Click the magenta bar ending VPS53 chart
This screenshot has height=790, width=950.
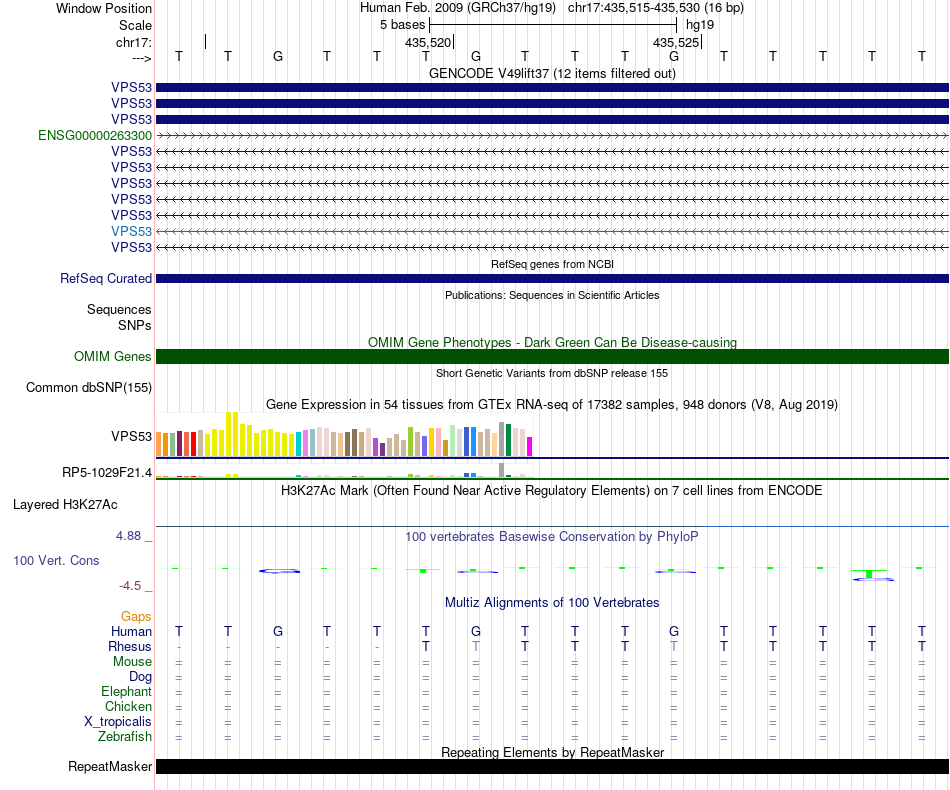pyautogui.click(x=529, y=446)
